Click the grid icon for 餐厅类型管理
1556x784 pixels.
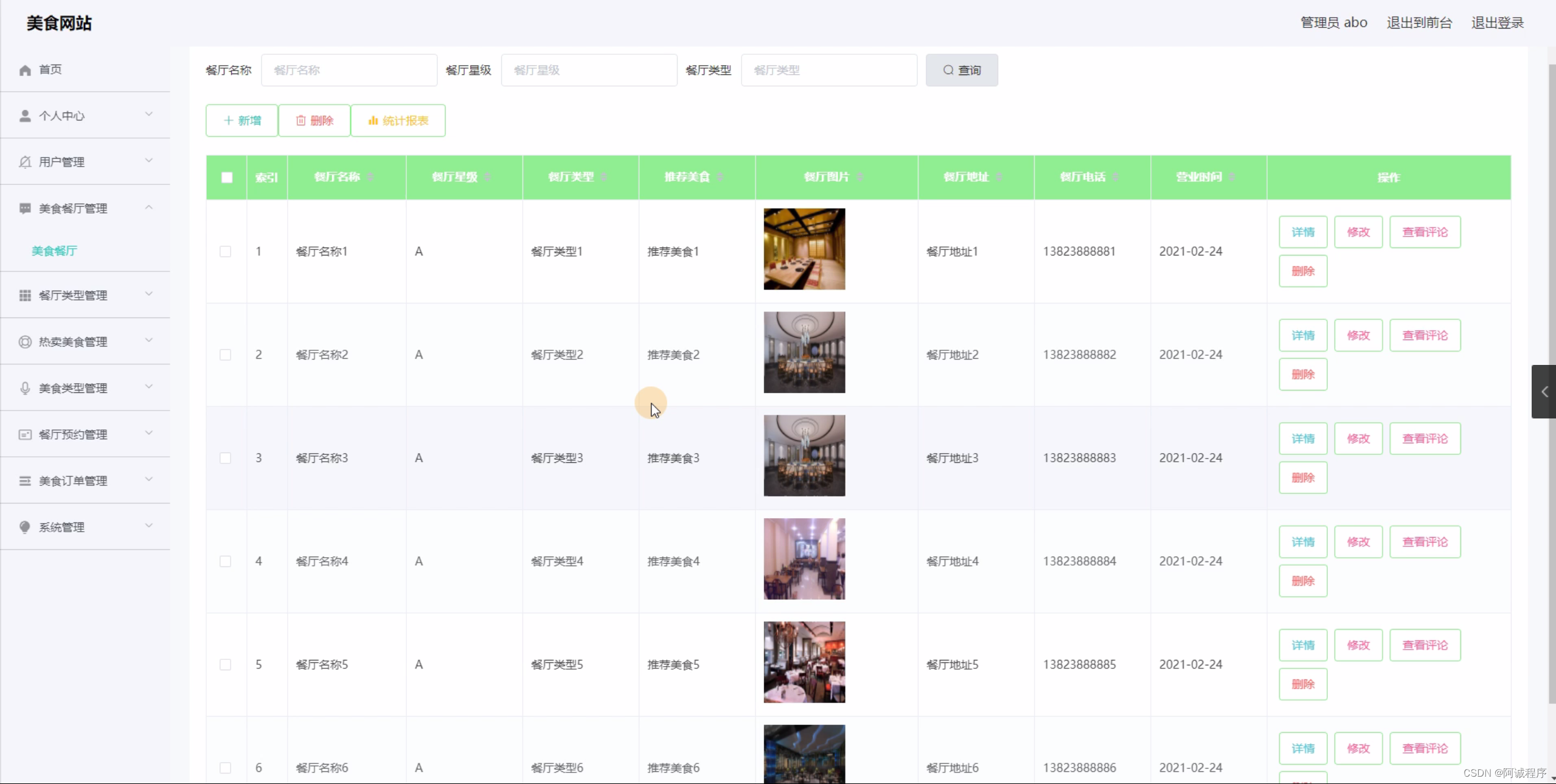coord(25,296)
